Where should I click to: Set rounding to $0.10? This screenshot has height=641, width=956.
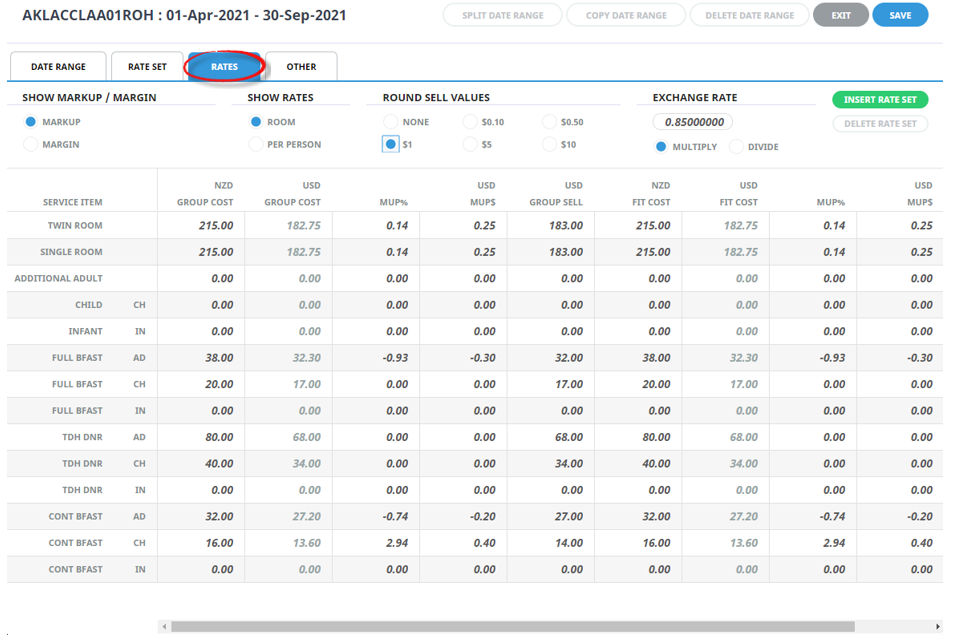click(x=470, y=122)
